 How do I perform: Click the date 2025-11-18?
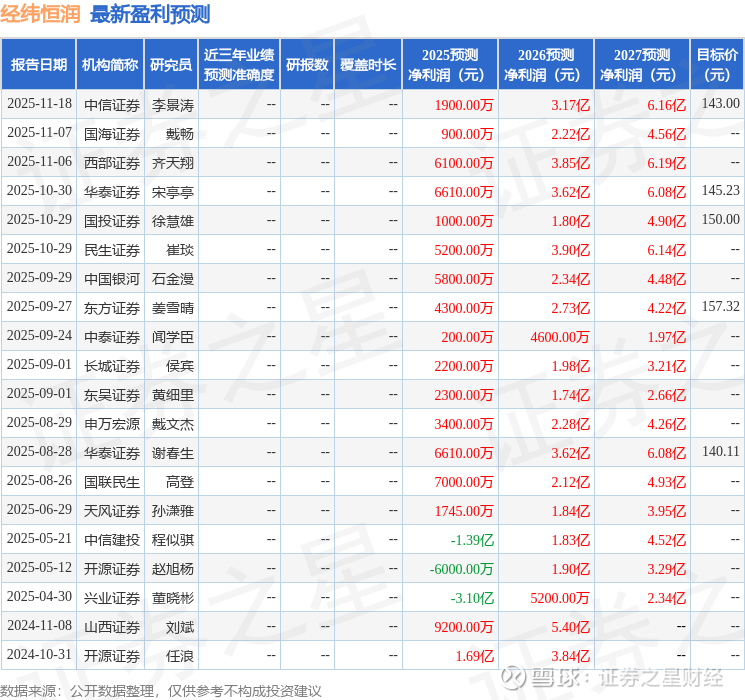point(39,104)
